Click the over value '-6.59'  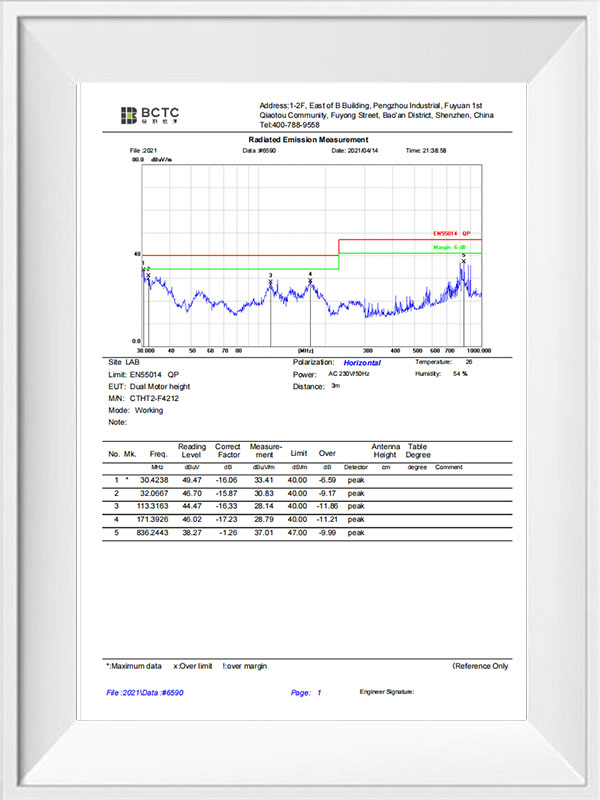(327, 480)
